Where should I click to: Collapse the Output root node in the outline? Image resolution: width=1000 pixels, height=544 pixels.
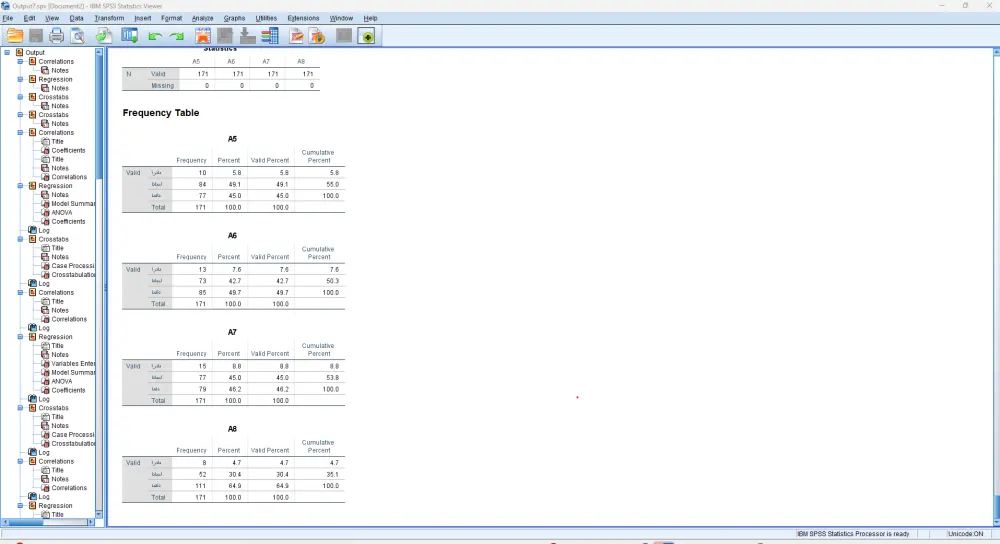7,52
